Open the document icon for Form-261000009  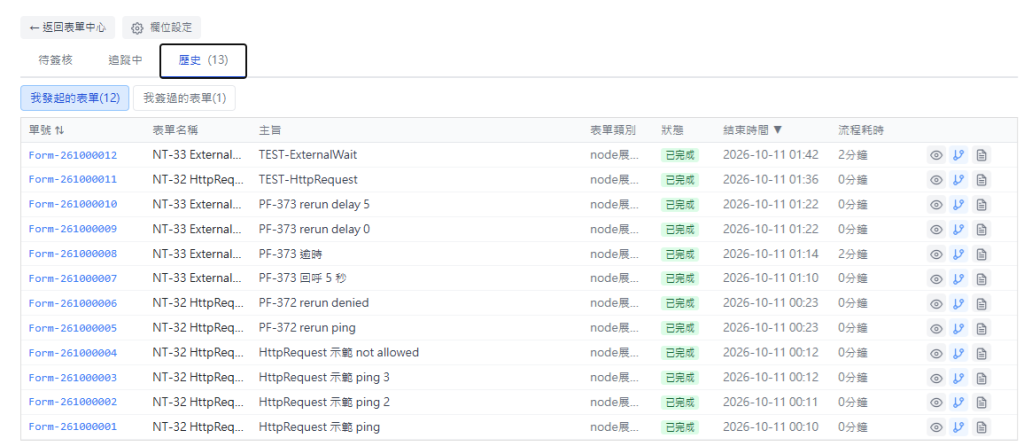tap(981, 229)
